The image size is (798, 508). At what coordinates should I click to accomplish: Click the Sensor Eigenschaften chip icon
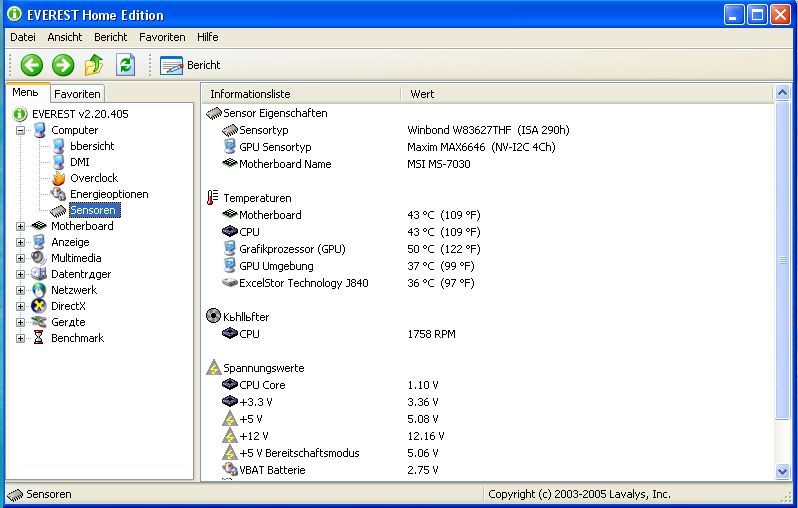coord(214,113)
